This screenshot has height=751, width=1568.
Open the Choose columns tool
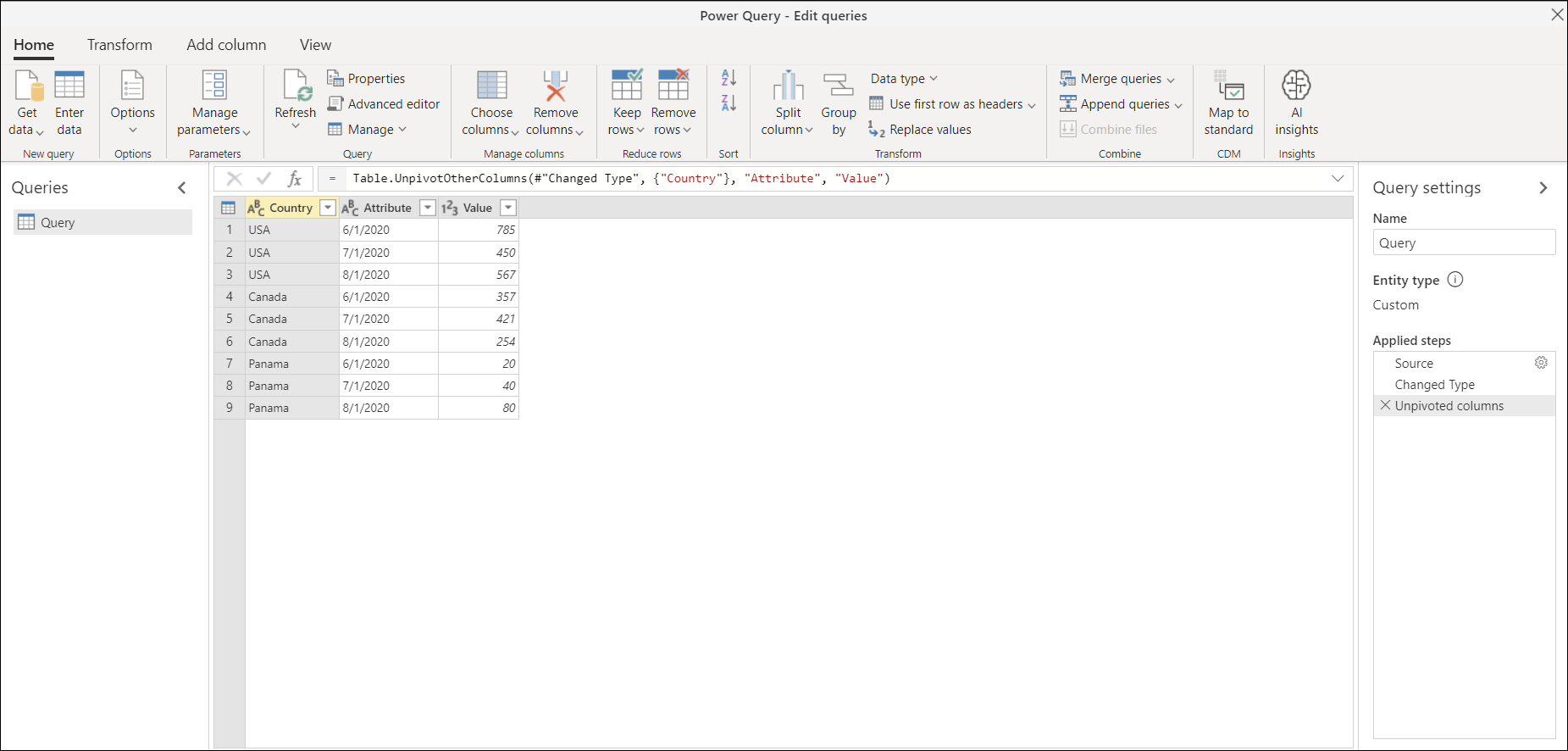click(491, 103)
